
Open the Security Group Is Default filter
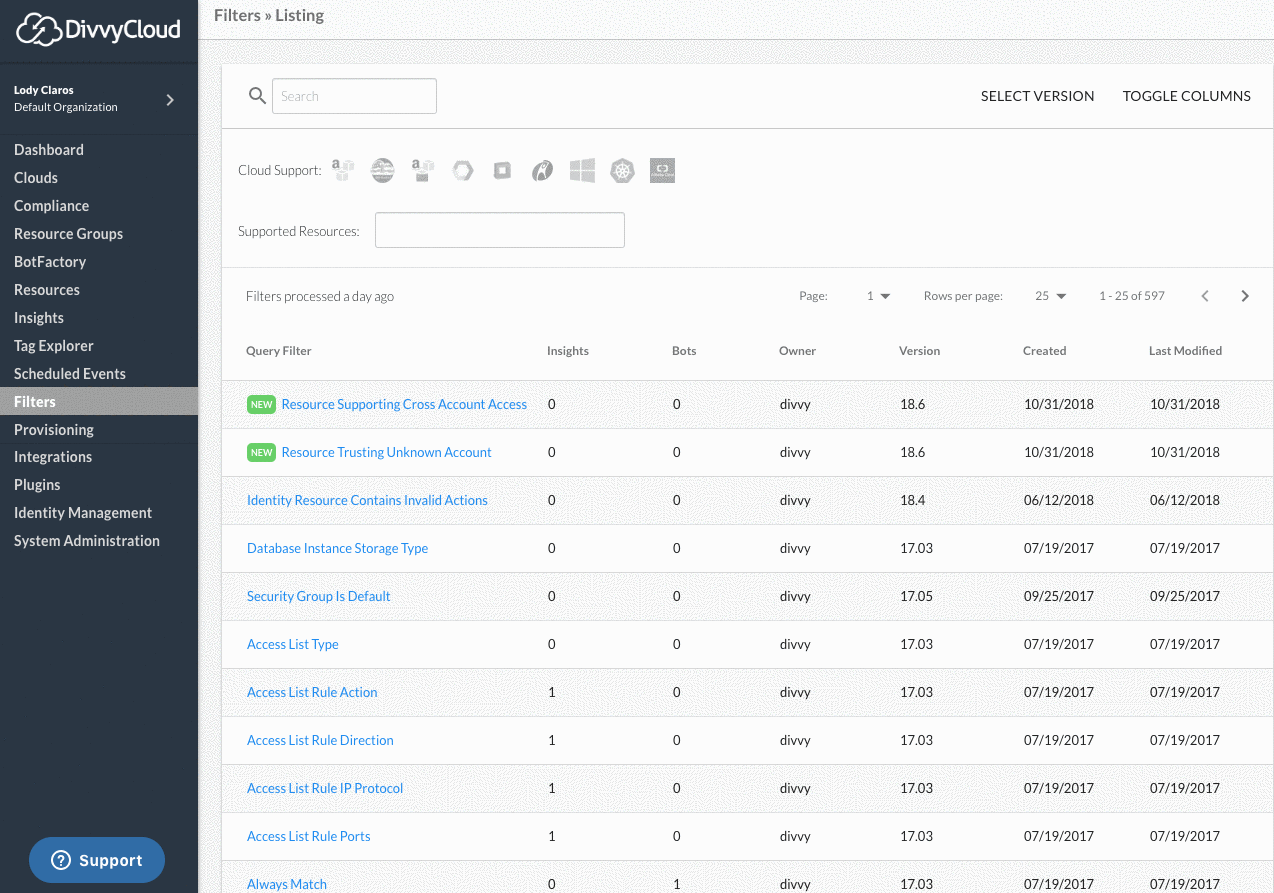tap(318, 596)
